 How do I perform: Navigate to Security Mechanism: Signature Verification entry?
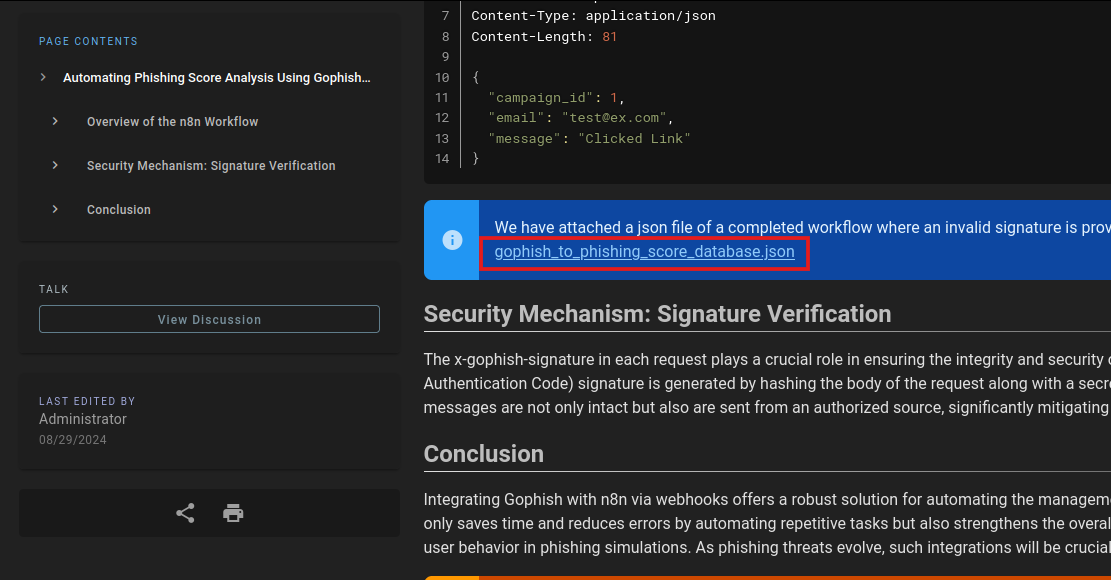click(211, 166)
